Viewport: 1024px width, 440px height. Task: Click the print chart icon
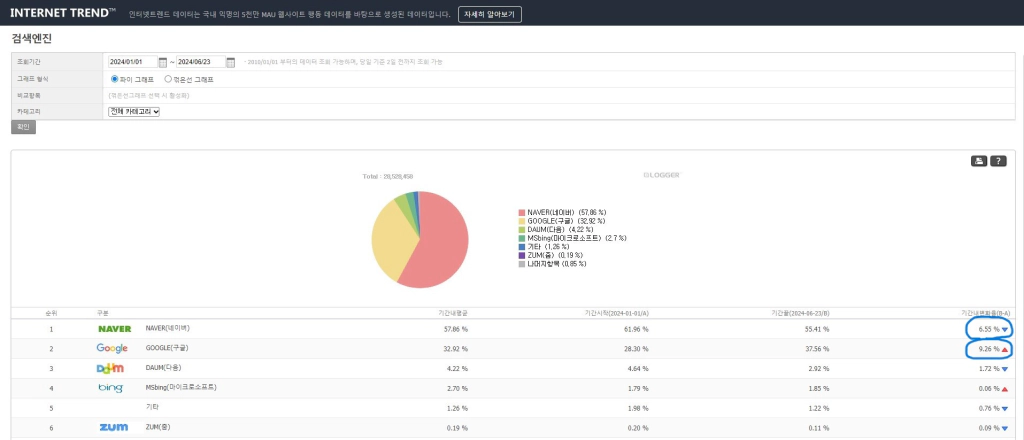978,161
